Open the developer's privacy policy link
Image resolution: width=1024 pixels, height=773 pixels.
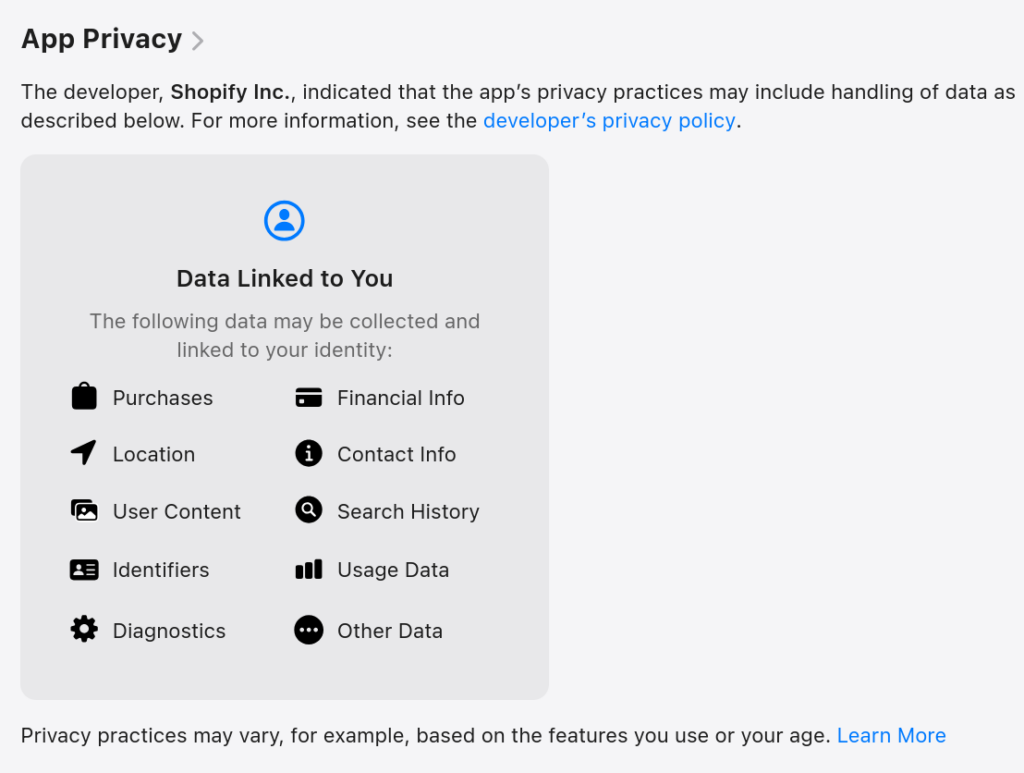tap(609, 121)
